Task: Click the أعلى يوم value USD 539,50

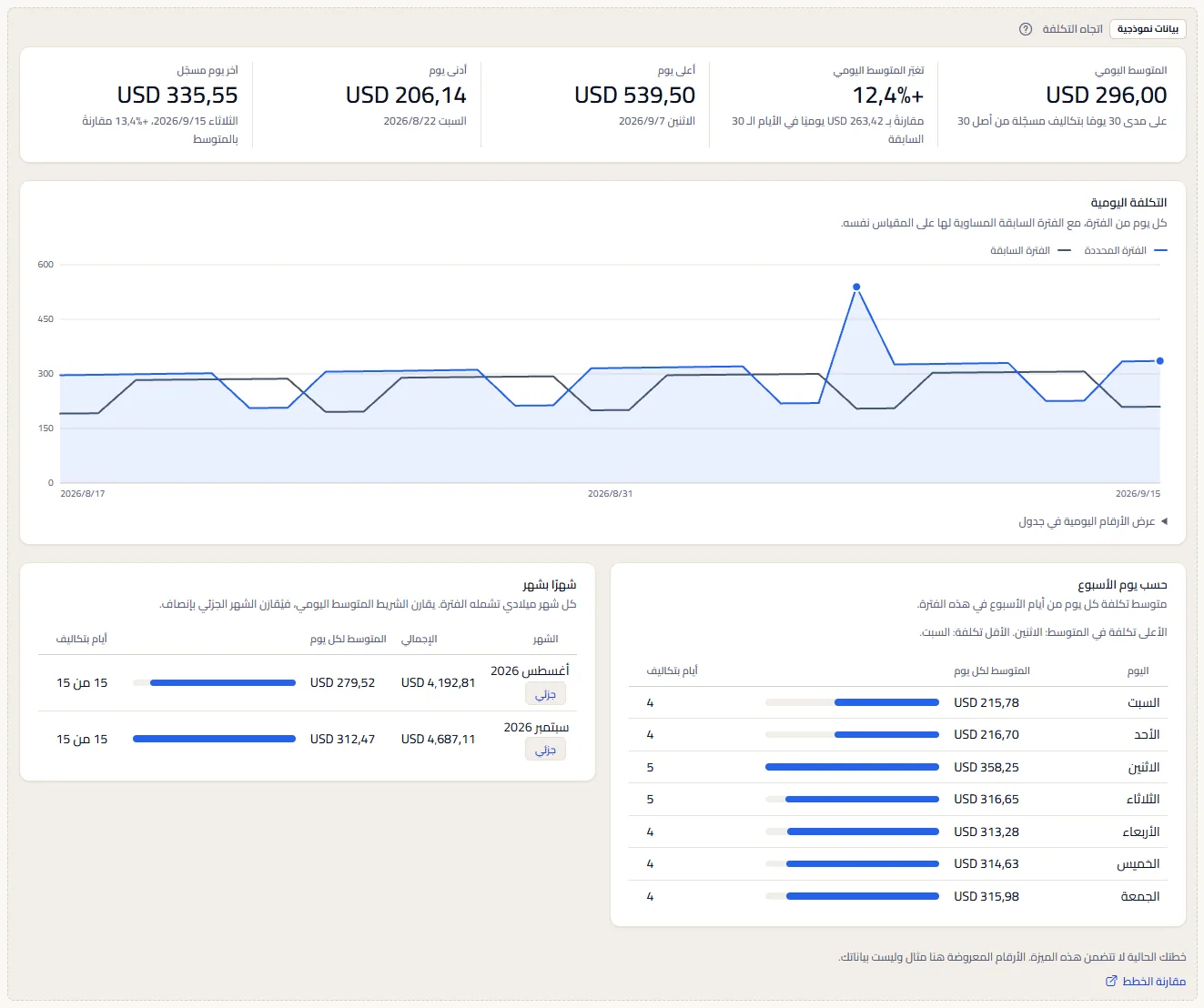Action: pos(634,95)
